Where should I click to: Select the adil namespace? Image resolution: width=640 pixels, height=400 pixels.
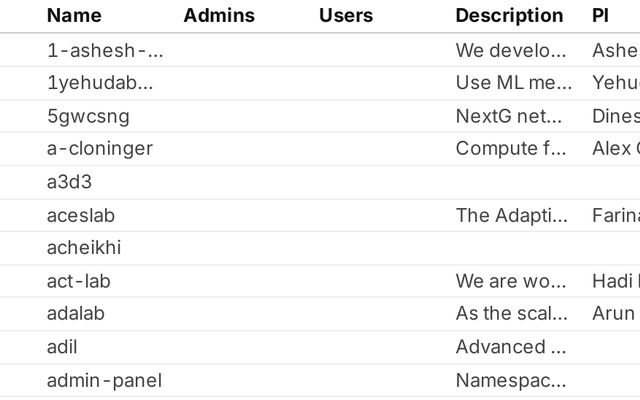(x=62, y=347)
